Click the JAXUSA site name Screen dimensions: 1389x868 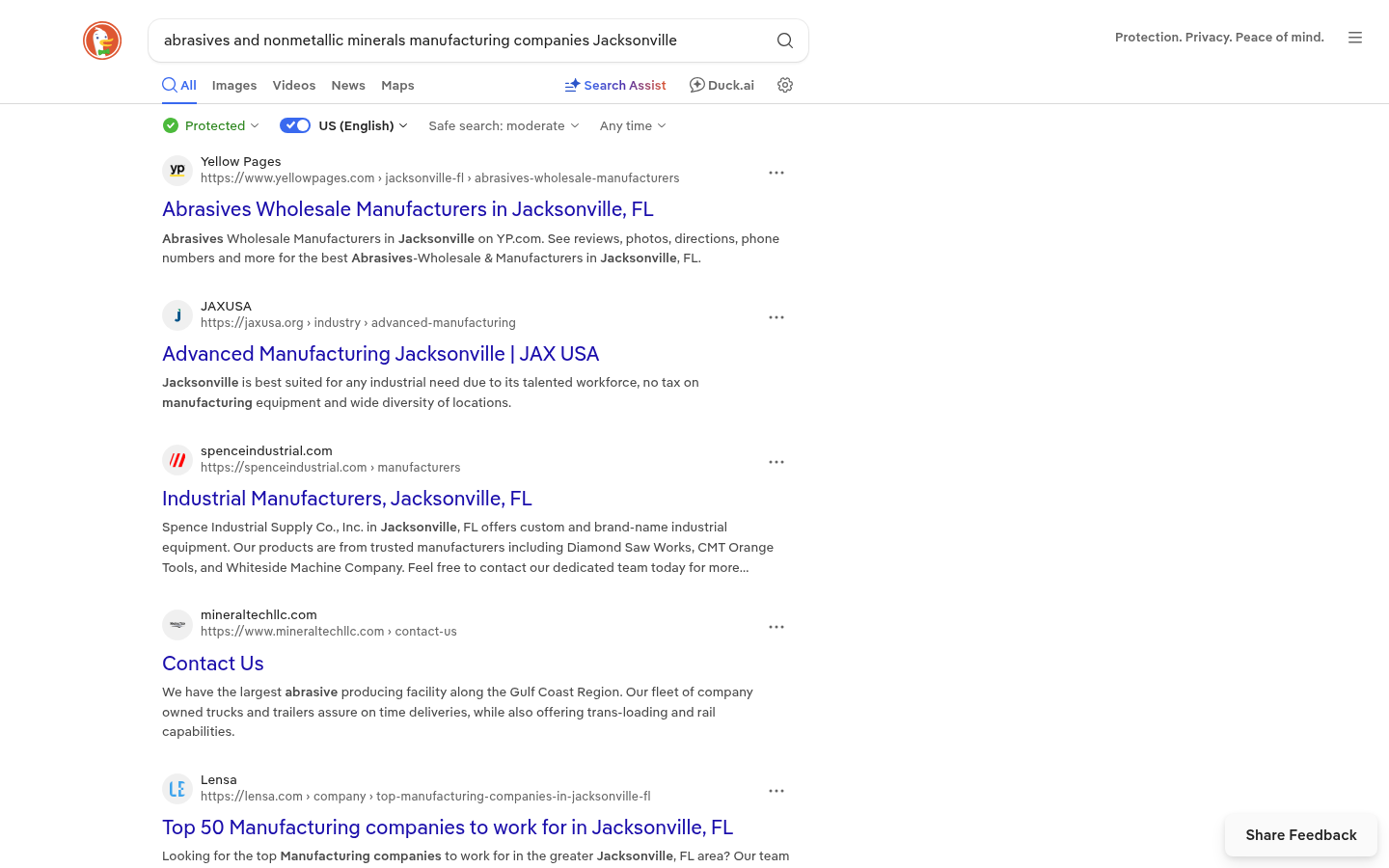click(x=226, y=306)
